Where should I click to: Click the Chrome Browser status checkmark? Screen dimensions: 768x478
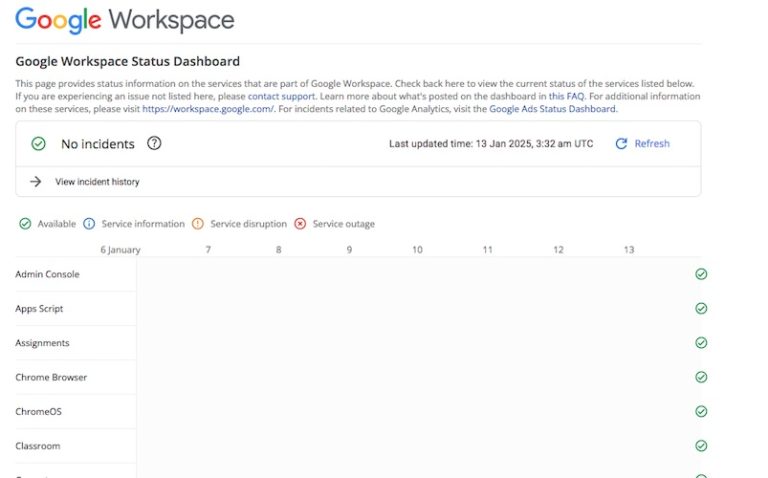701,377
